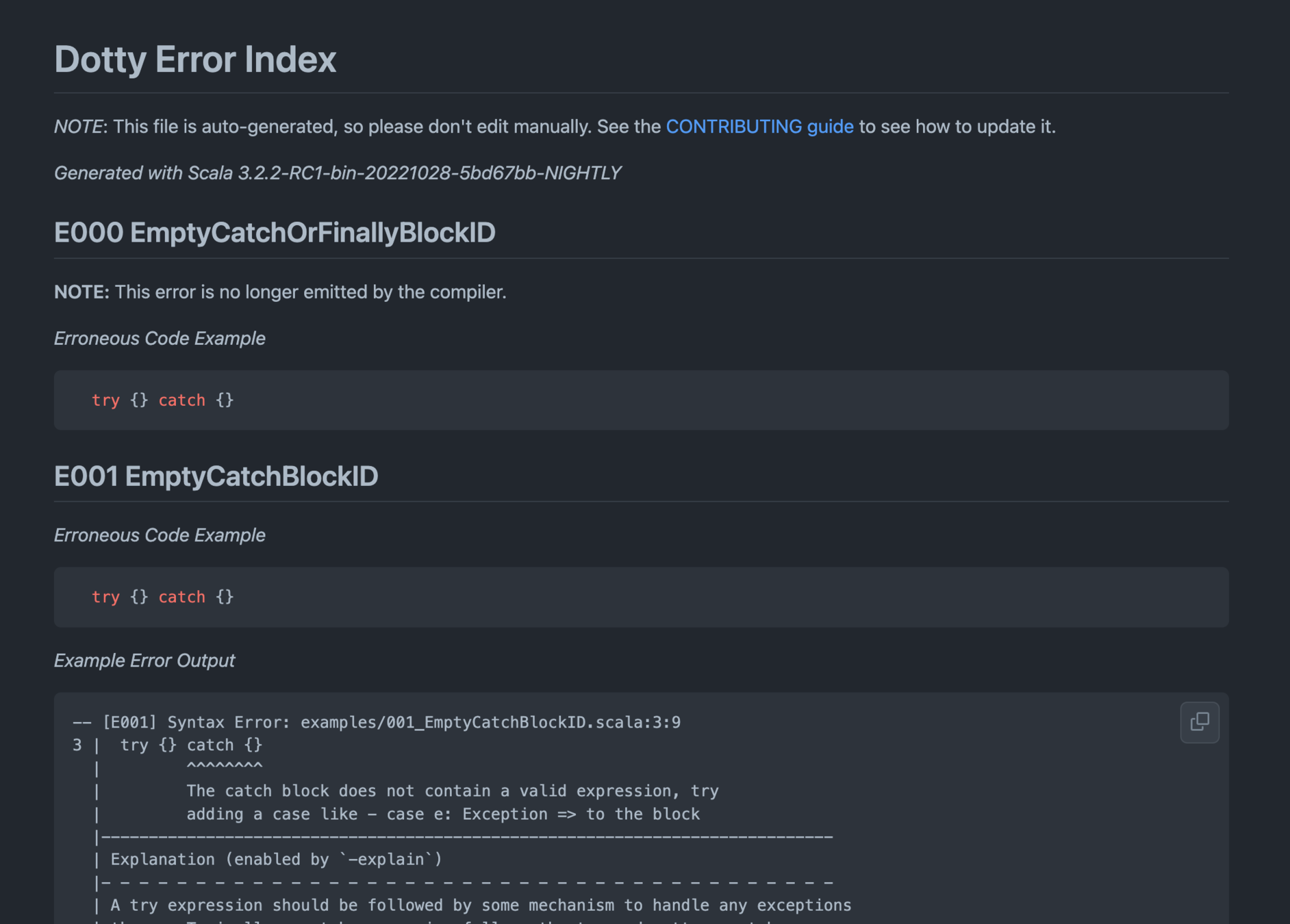Click the 'A try expression should be followed' line
This screenshot has width=1290, height=924.
click(481, 905)
